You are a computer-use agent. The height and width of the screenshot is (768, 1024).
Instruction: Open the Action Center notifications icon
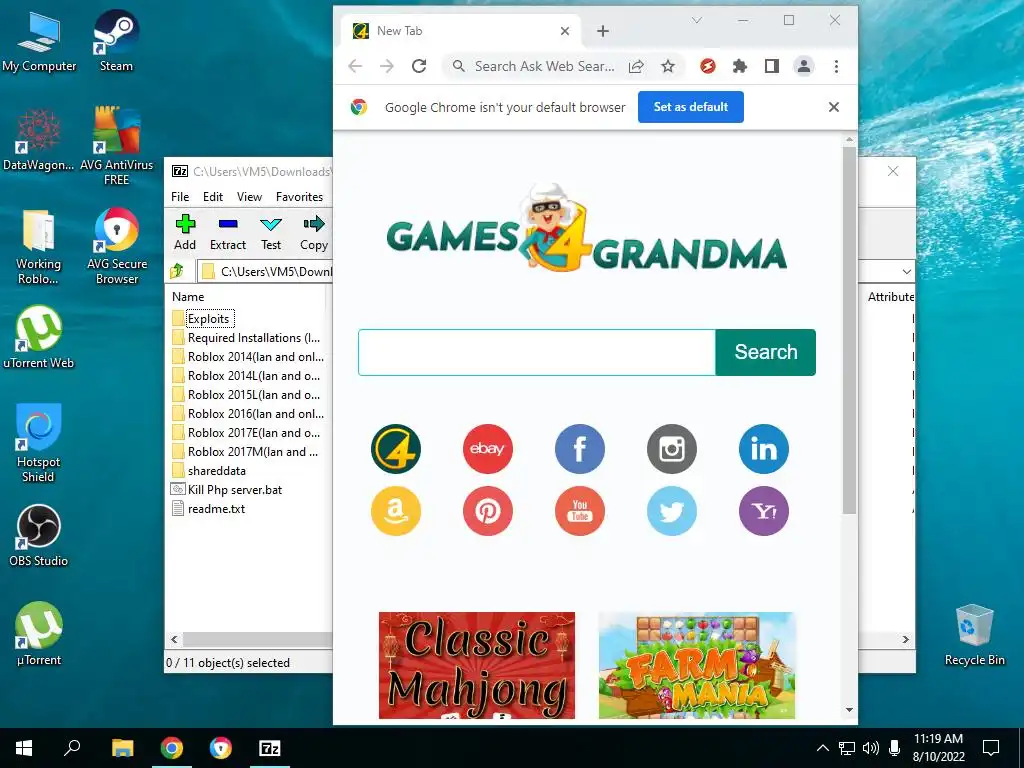(991, 748)
